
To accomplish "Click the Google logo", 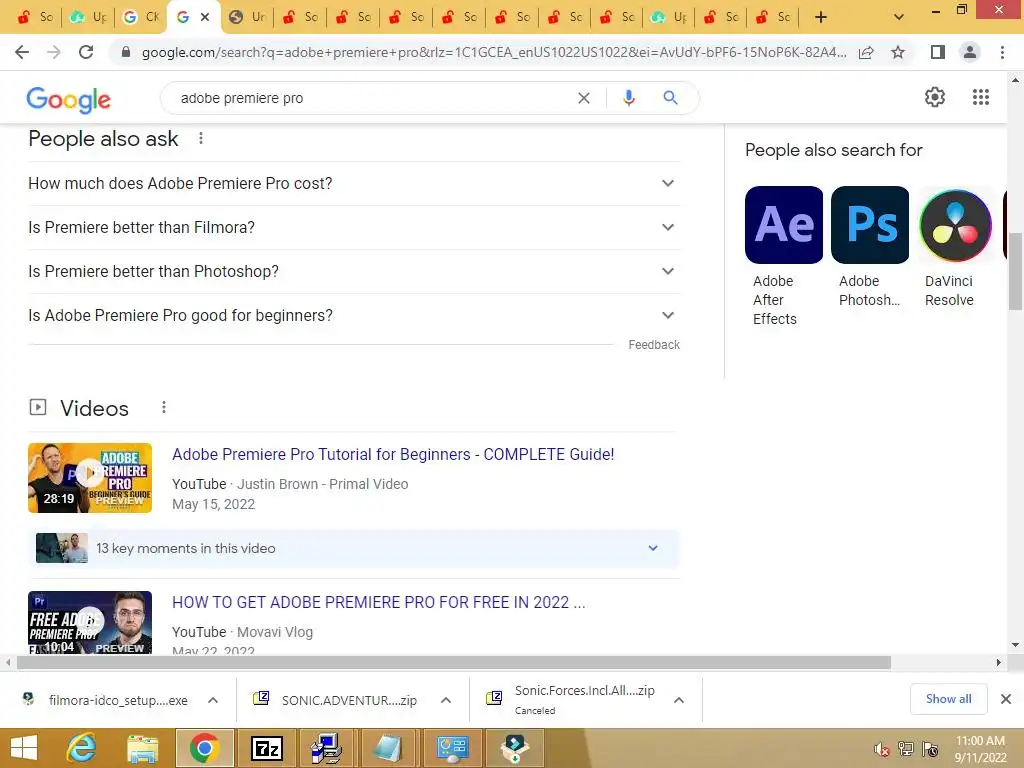I will tap(69, 99).
